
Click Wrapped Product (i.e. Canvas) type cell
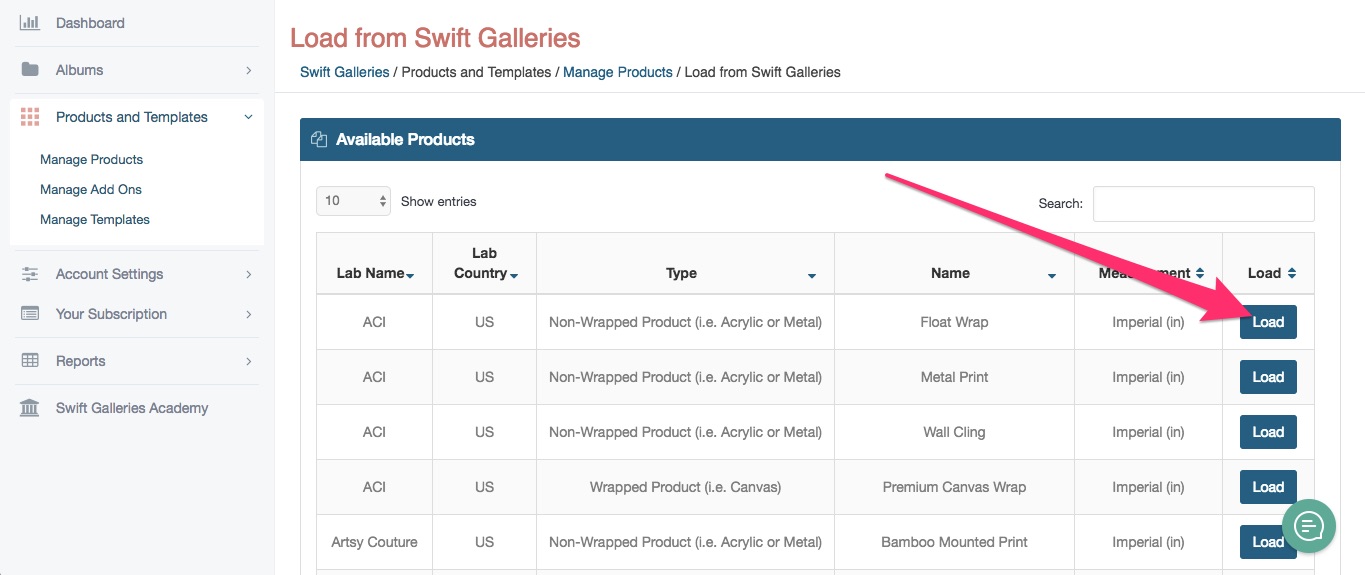tap(686, 487)
